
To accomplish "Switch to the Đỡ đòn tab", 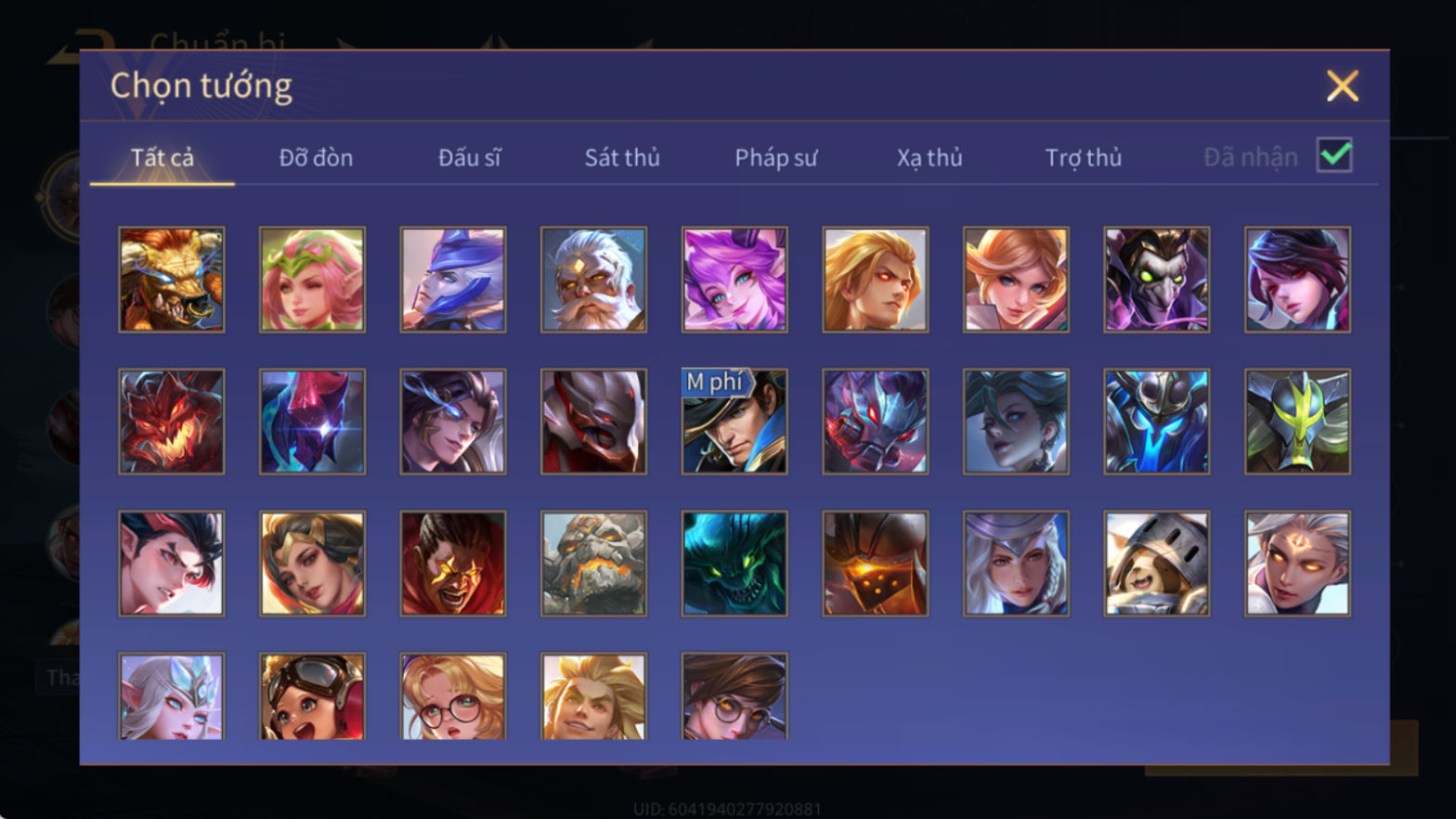I will coord(316,158).
